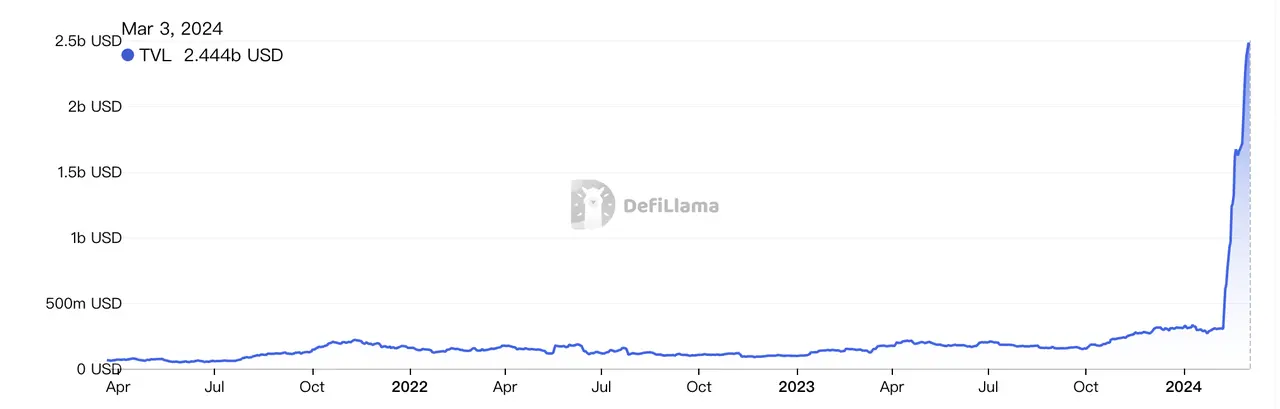This screenshot has width=1280, height=409.
Task: Click the 2023 year marker on the timeline
Action: coord(797,386)
